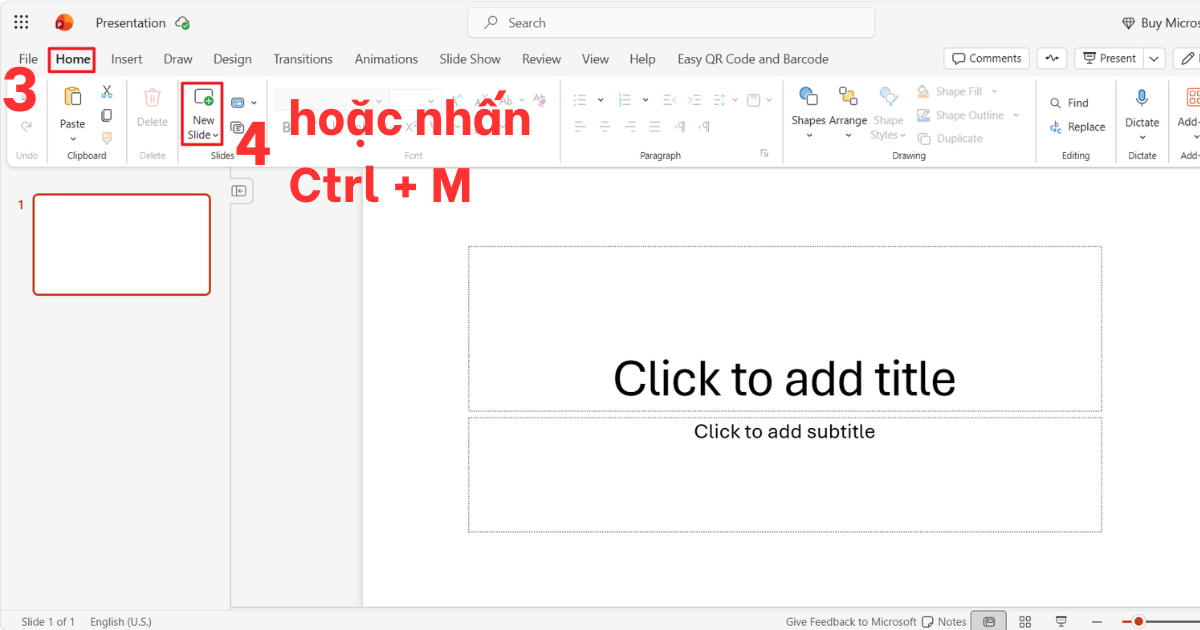Open the File menu
The width and height of the screenshot is (1200, 630).
pos(28,59)
